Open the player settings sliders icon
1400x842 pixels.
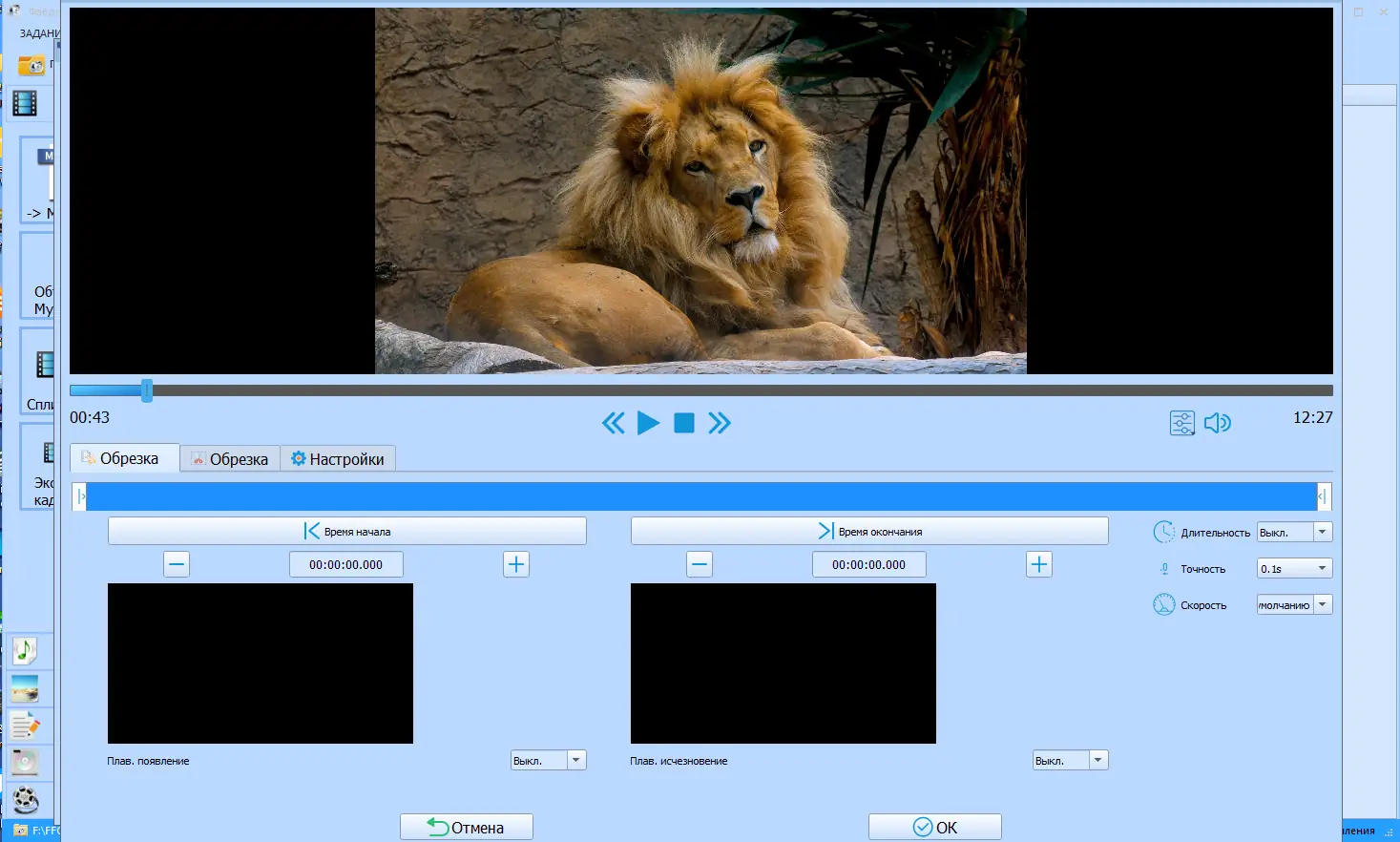(x=1182, y=423)
